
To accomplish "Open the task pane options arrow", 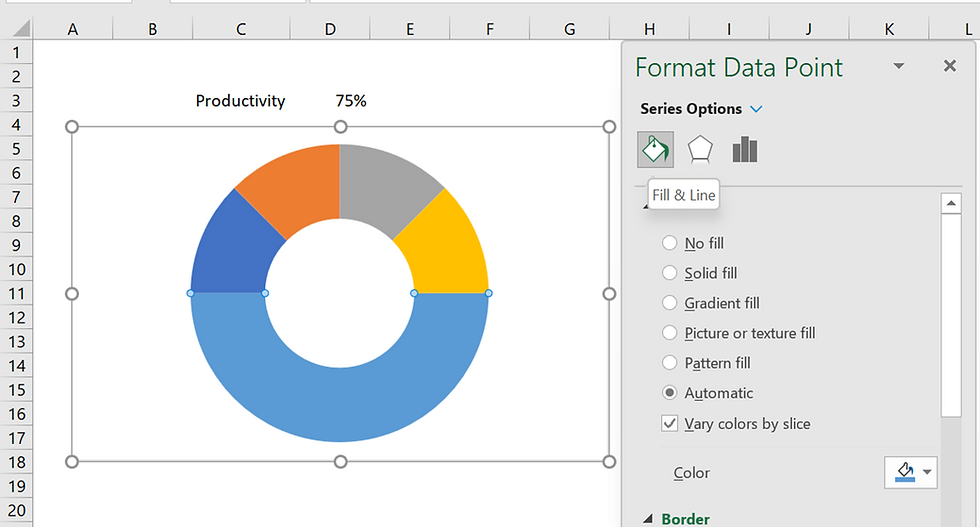I will (898, 66).
